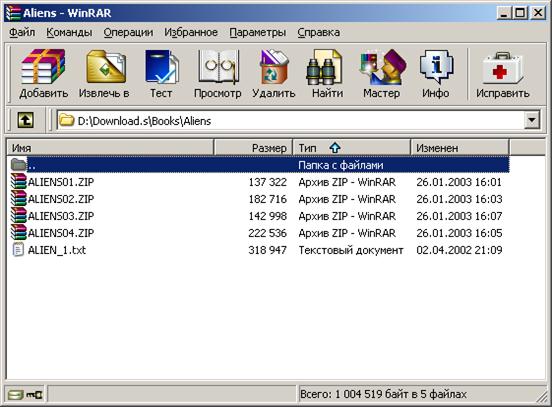Select the ALIEN_1.txt file name
552x407 pixels.
(57, 250)
